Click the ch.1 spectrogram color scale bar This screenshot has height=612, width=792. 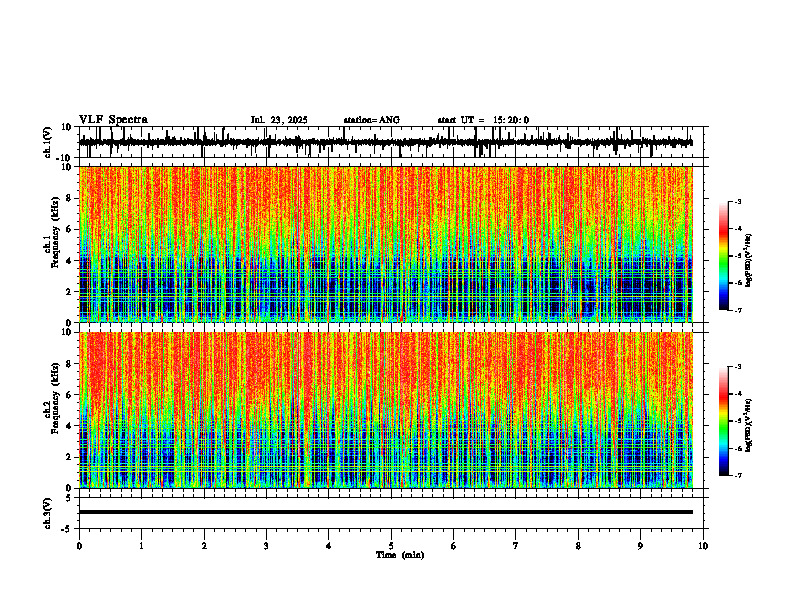pyautogui.click(x=723, y=256)
